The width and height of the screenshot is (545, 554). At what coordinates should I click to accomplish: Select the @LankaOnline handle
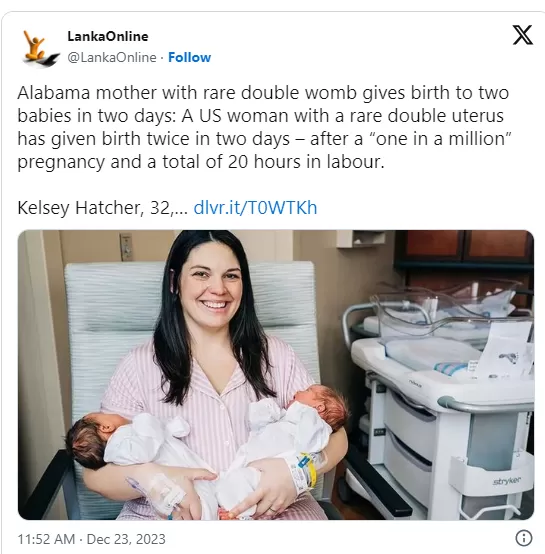click(x=112, y=57)
